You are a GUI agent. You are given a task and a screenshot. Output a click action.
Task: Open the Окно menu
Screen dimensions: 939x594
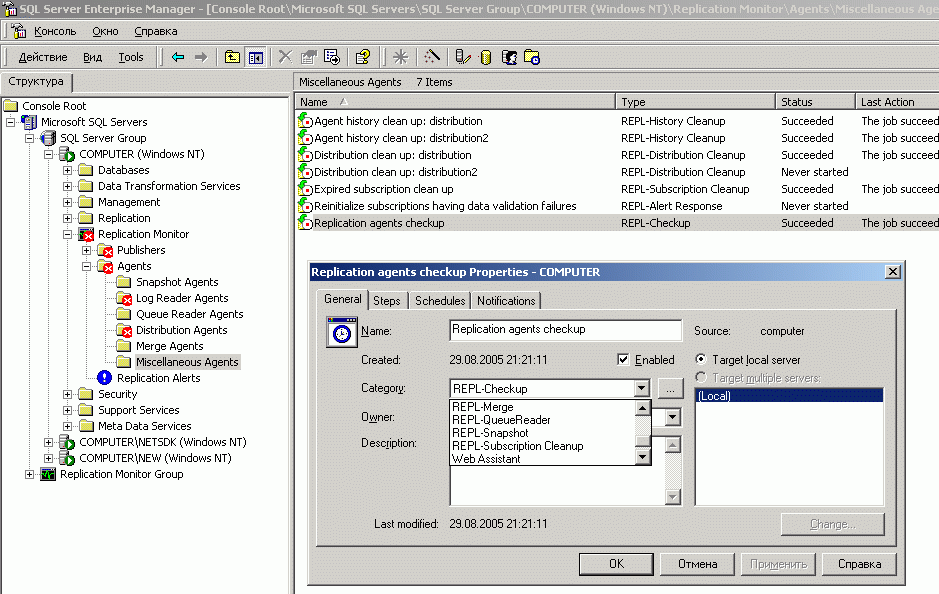tap(105, 31)
